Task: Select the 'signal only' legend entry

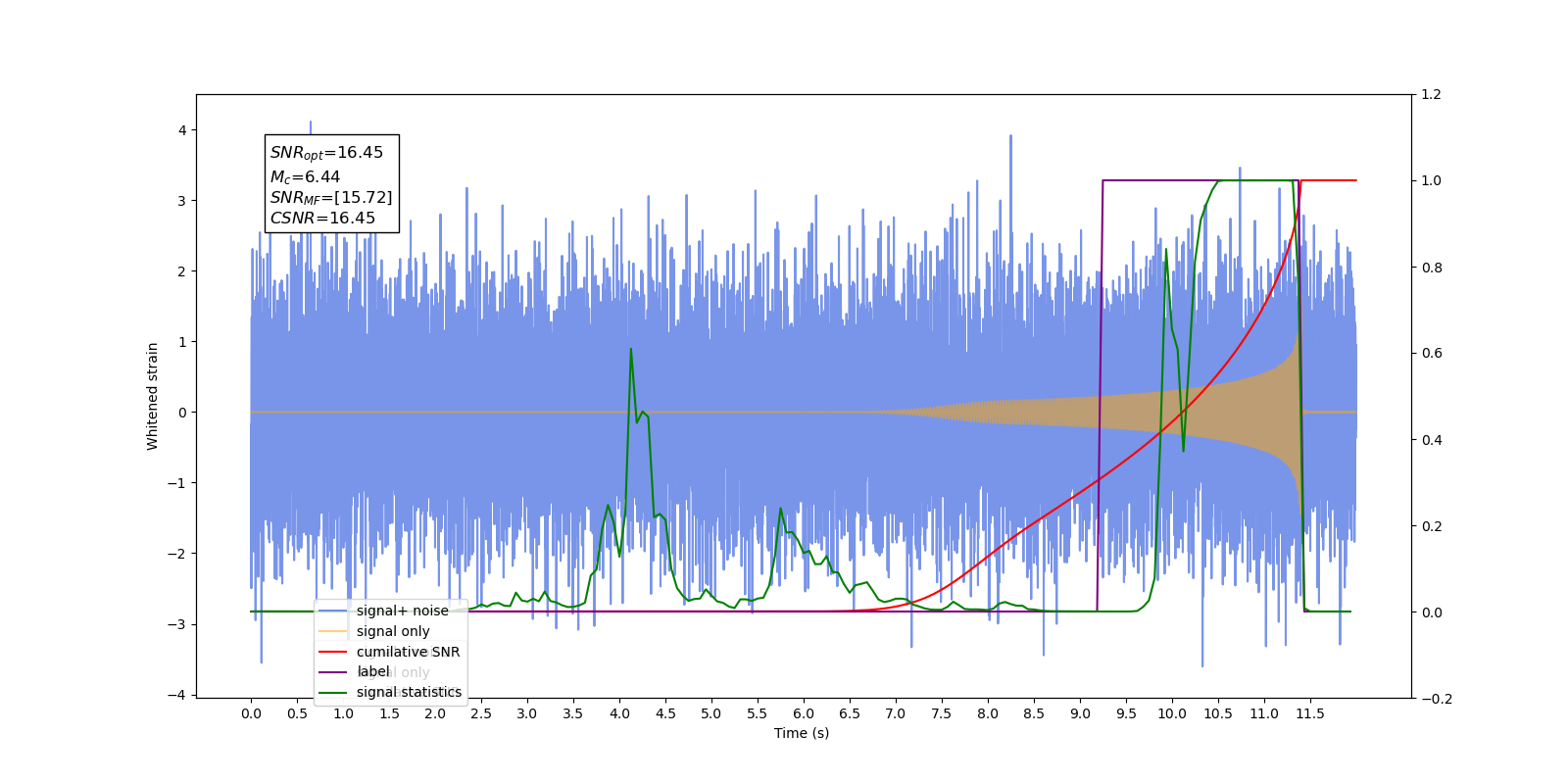Action: [393, 631]
